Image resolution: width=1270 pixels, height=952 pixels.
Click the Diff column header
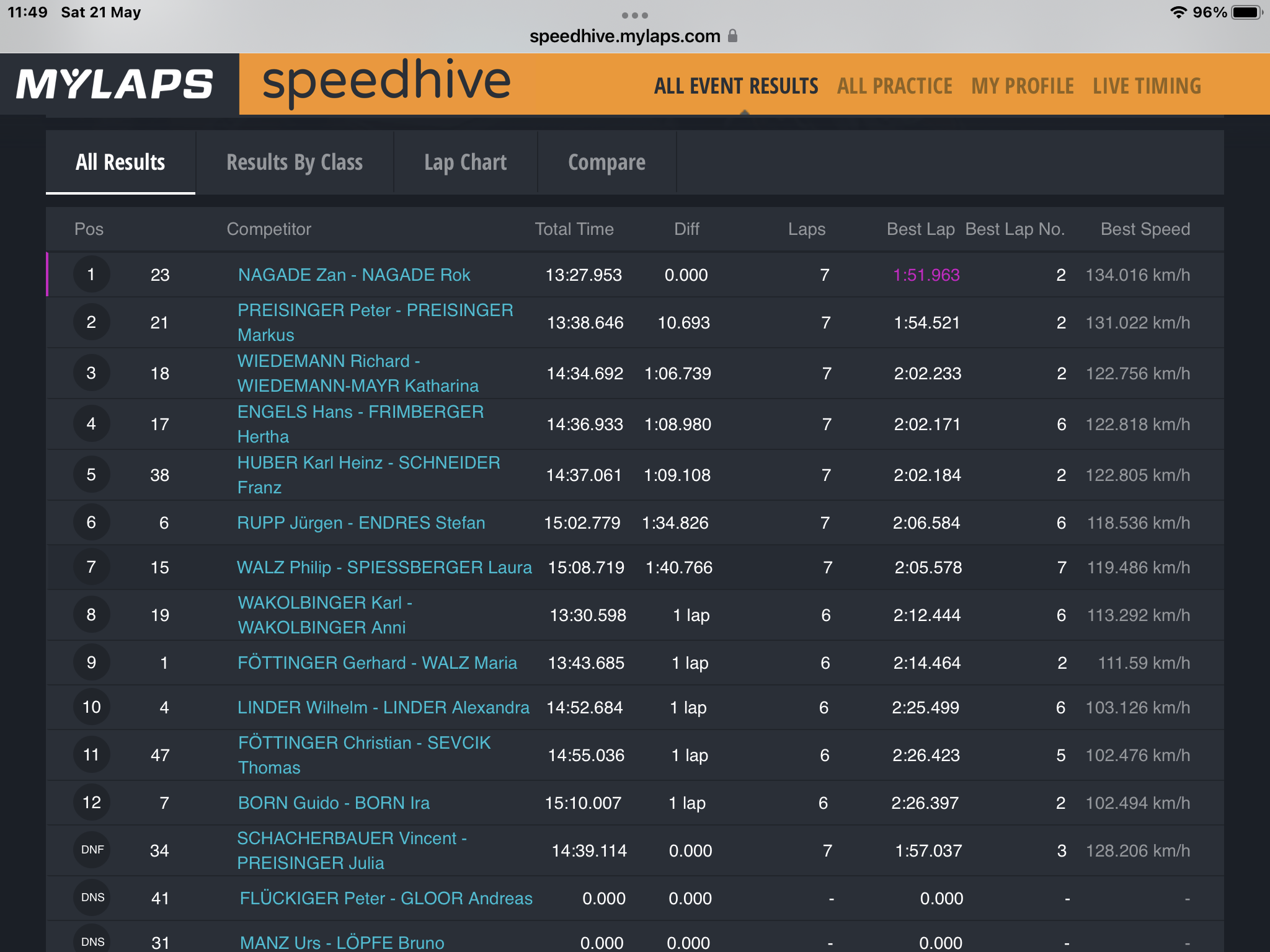(x=686, y=229)
